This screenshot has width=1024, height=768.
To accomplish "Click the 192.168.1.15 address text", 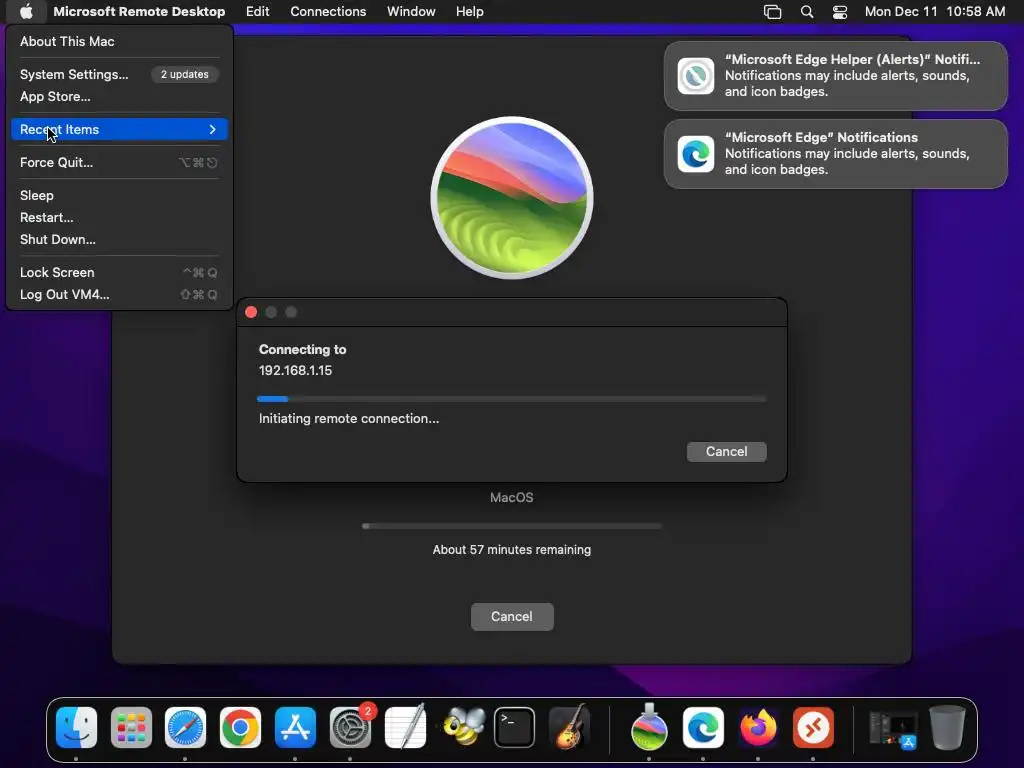I will tap(295, 370).
